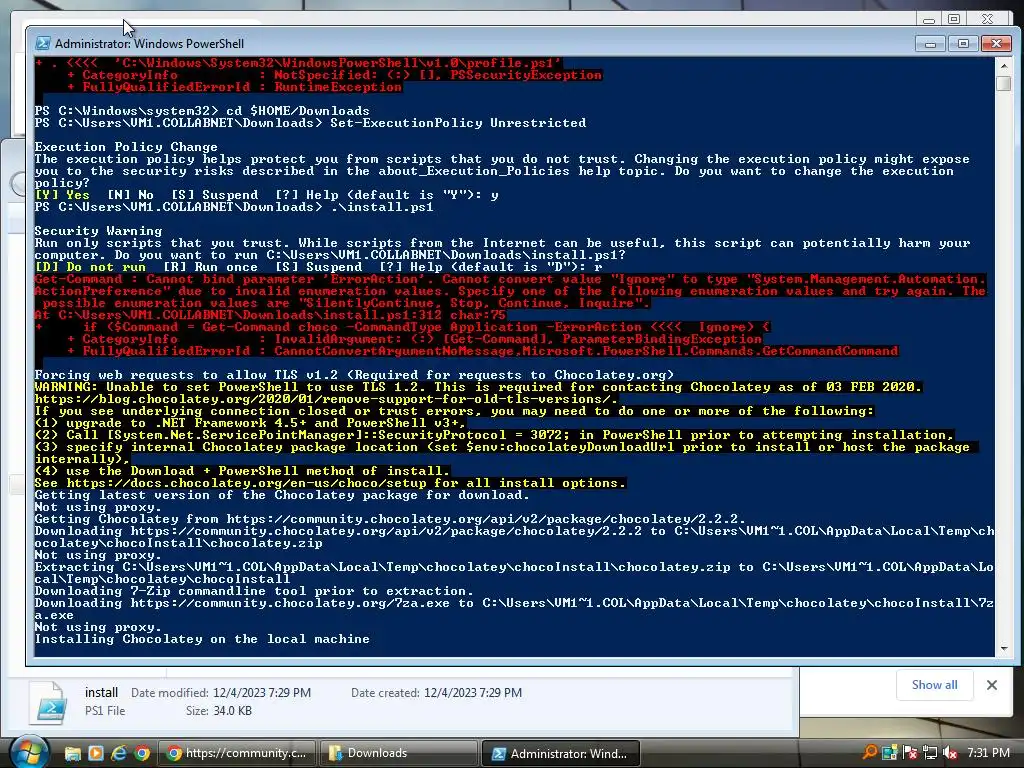Open network status tray icon

click(x=930, y=753)
